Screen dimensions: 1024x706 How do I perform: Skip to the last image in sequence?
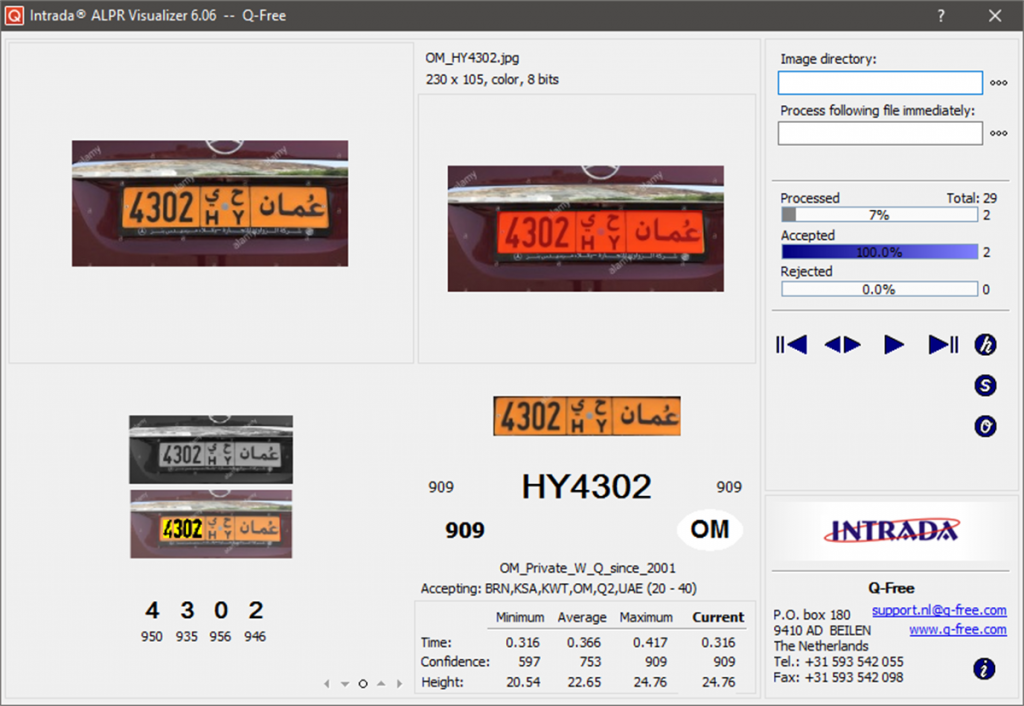click(x=943, y=345)
